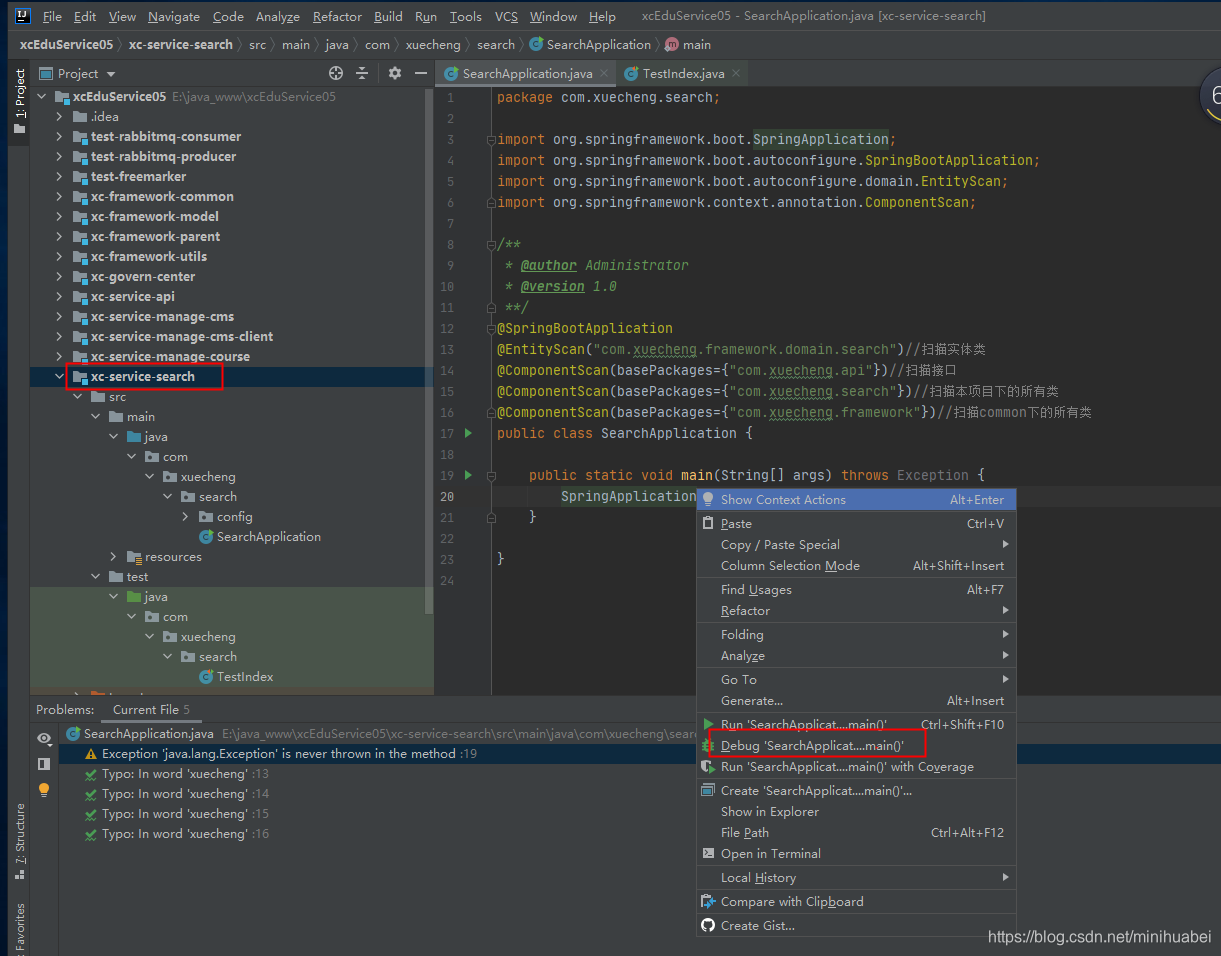Expand the config package folder
Viewport: 1221px width, 956px height.
(x=186, y=516)
